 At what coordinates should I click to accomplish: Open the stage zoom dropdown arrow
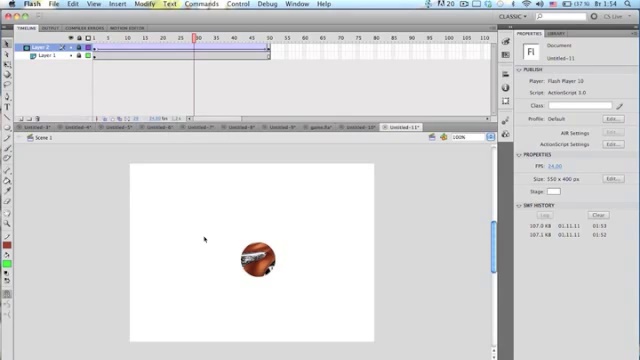(491, 138)
